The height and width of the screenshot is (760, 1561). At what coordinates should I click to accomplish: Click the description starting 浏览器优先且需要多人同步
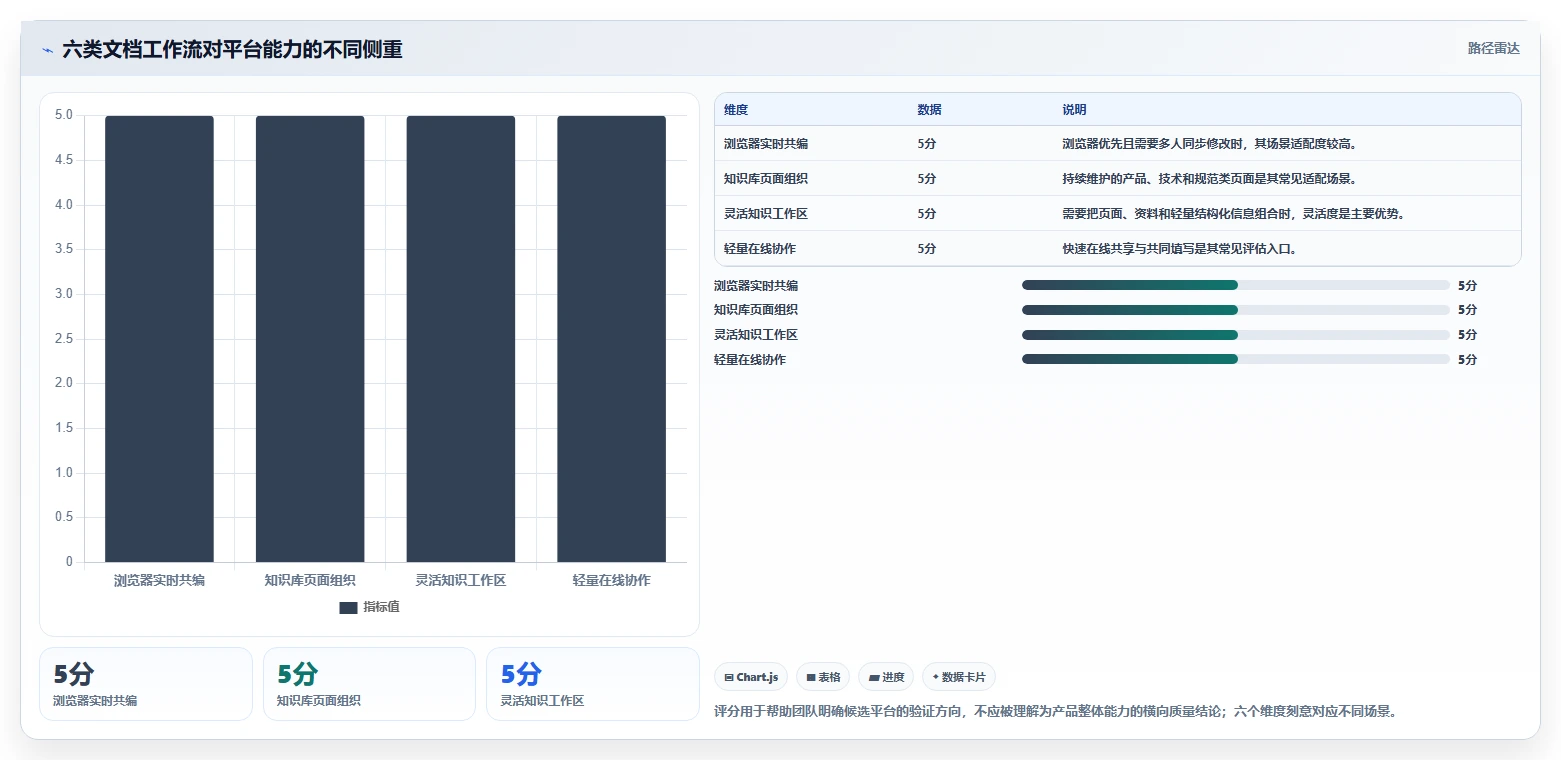(x=1209, y=144)
